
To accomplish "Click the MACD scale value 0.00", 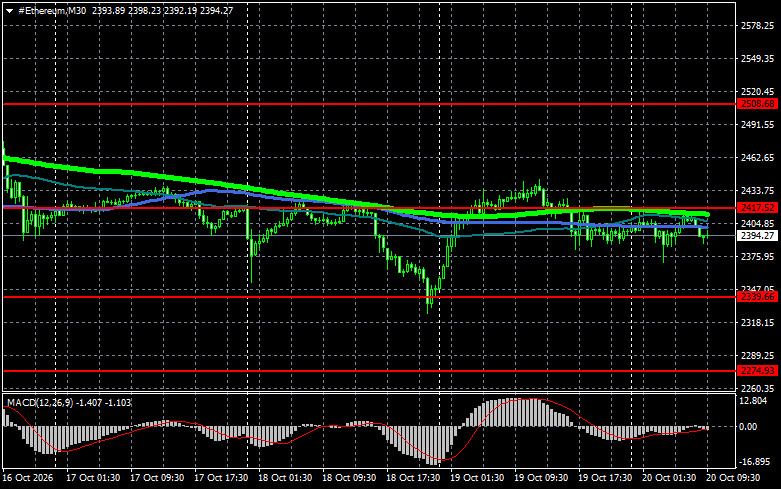I will pos(748,427).
